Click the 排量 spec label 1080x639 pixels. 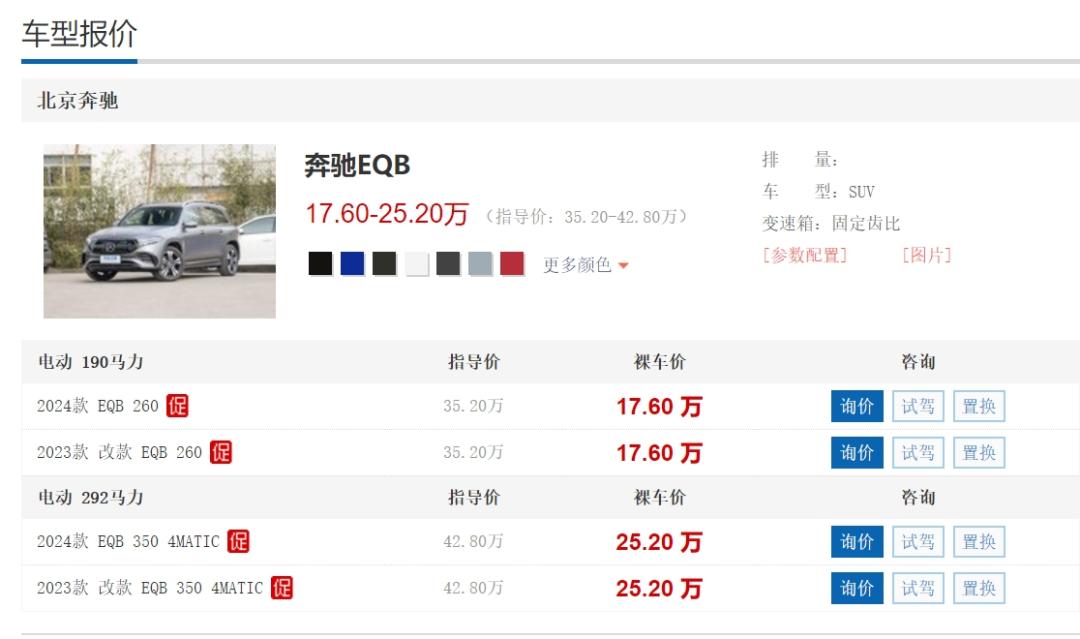(800, 160)
